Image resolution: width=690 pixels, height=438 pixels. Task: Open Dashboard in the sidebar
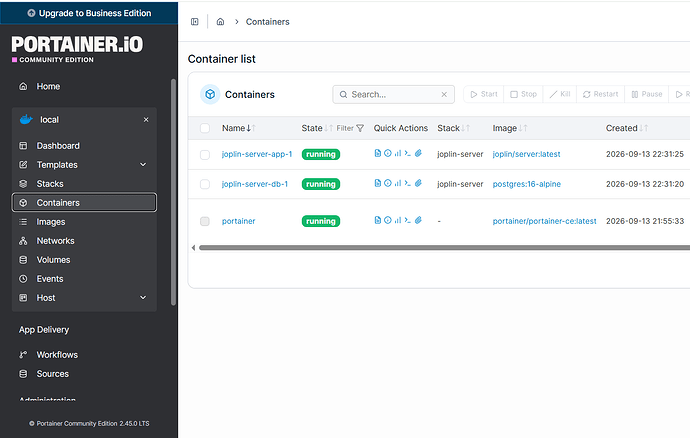tap(84, 146)
